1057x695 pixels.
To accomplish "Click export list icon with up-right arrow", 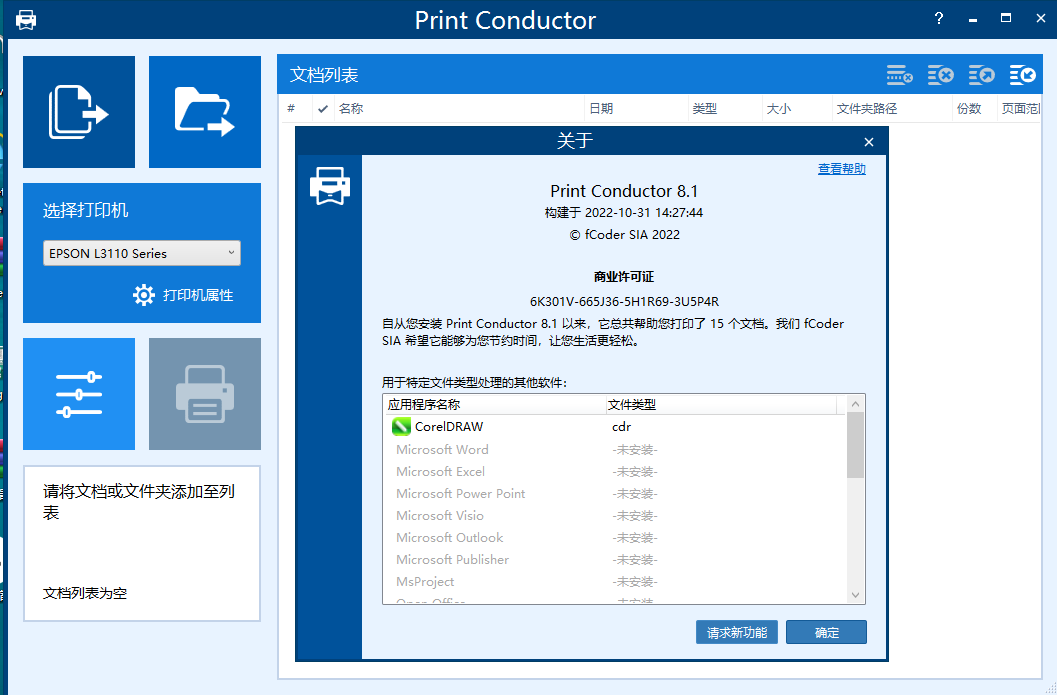I will coord(982,75).
